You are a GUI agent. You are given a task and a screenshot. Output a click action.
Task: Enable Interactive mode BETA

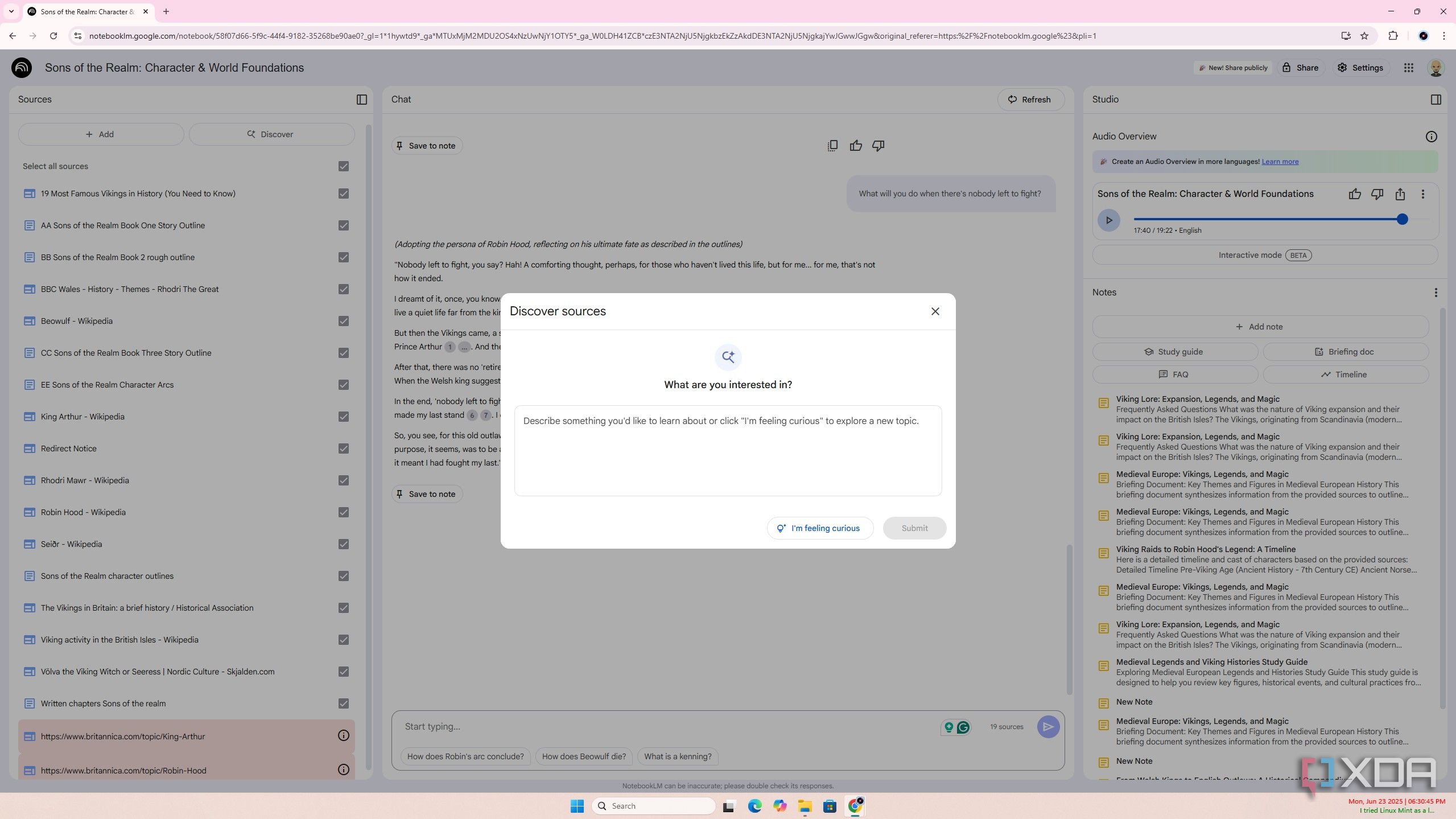tap(1264, 255)
